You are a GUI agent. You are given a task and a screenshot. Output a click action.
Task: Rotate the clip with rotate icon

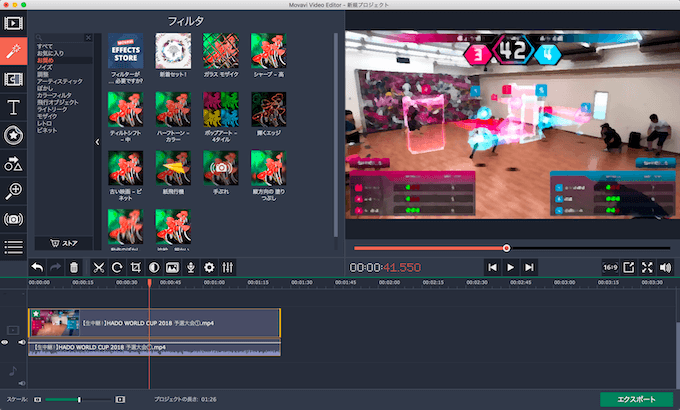click(117, 268)
